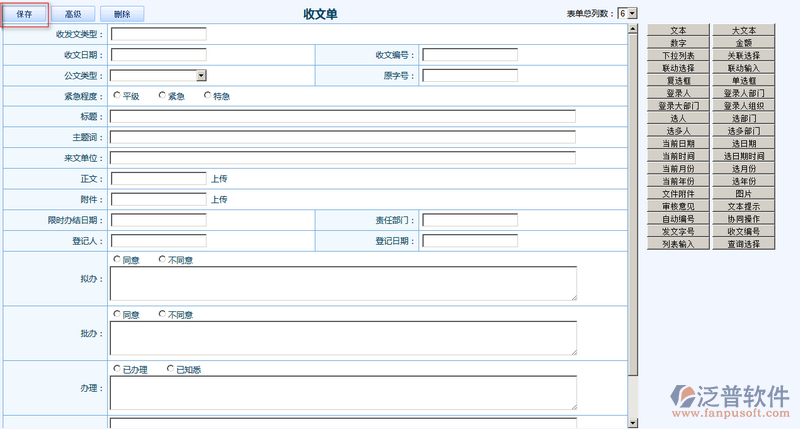Click the 高级 (Advanced) button
The height and width of the screenshot is (429, 800).
[73, 14]
